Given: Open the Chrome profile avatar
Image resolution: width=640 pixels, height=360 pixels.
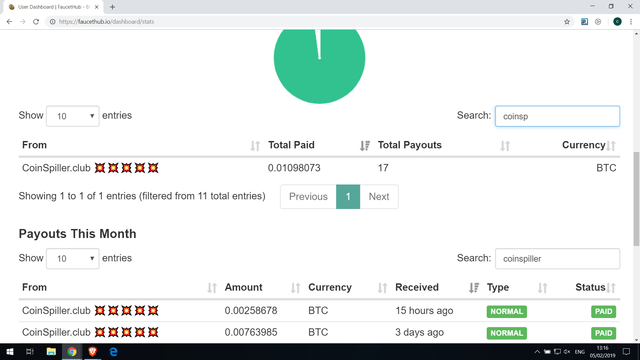Looking at the screenshot, I should pyautogui.click(x=617, y=22).
